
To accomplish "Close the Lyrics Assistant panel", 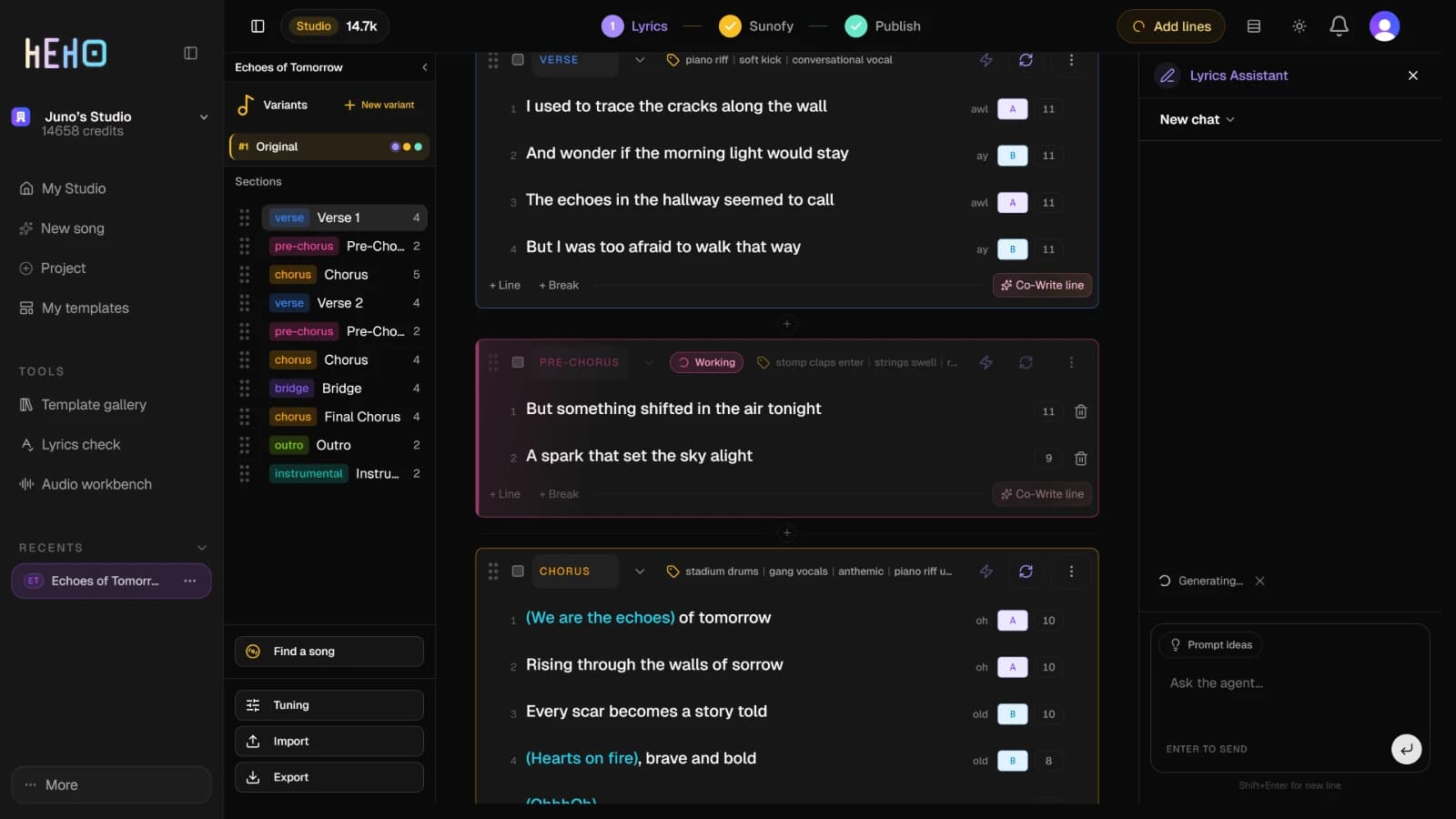I will point(1412,76).
